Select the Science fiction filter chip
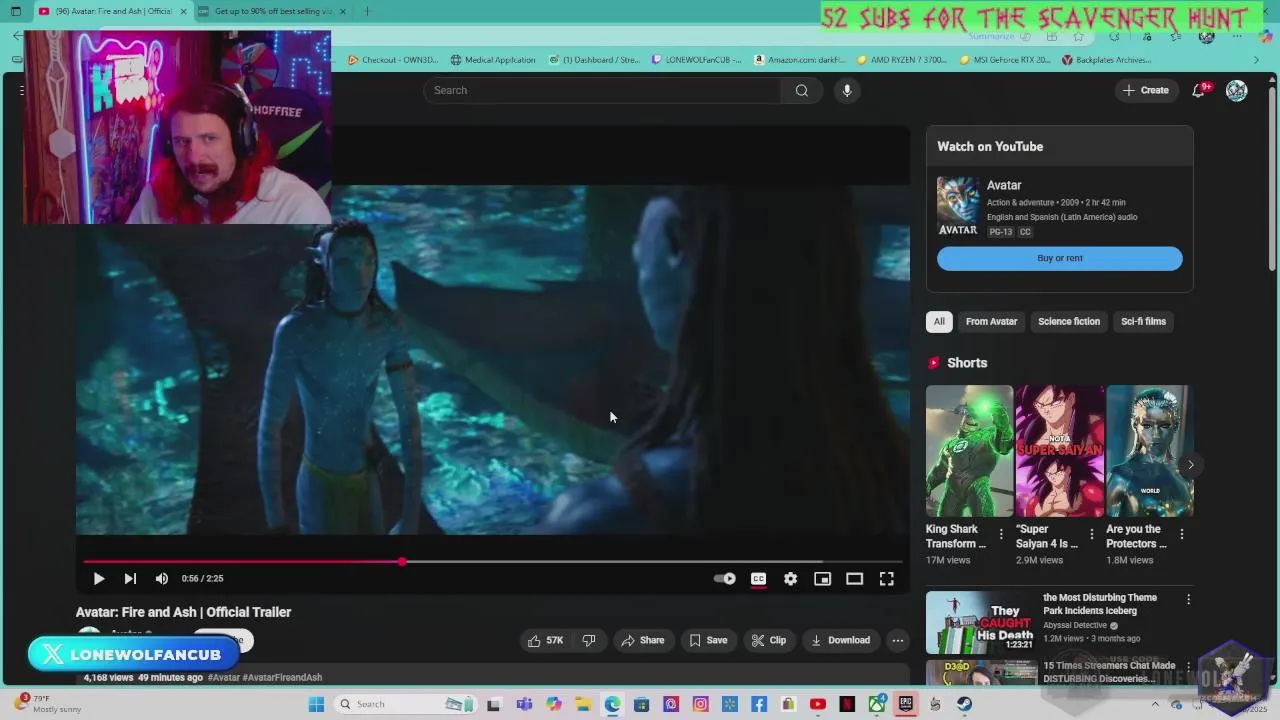 point(1069,321)
